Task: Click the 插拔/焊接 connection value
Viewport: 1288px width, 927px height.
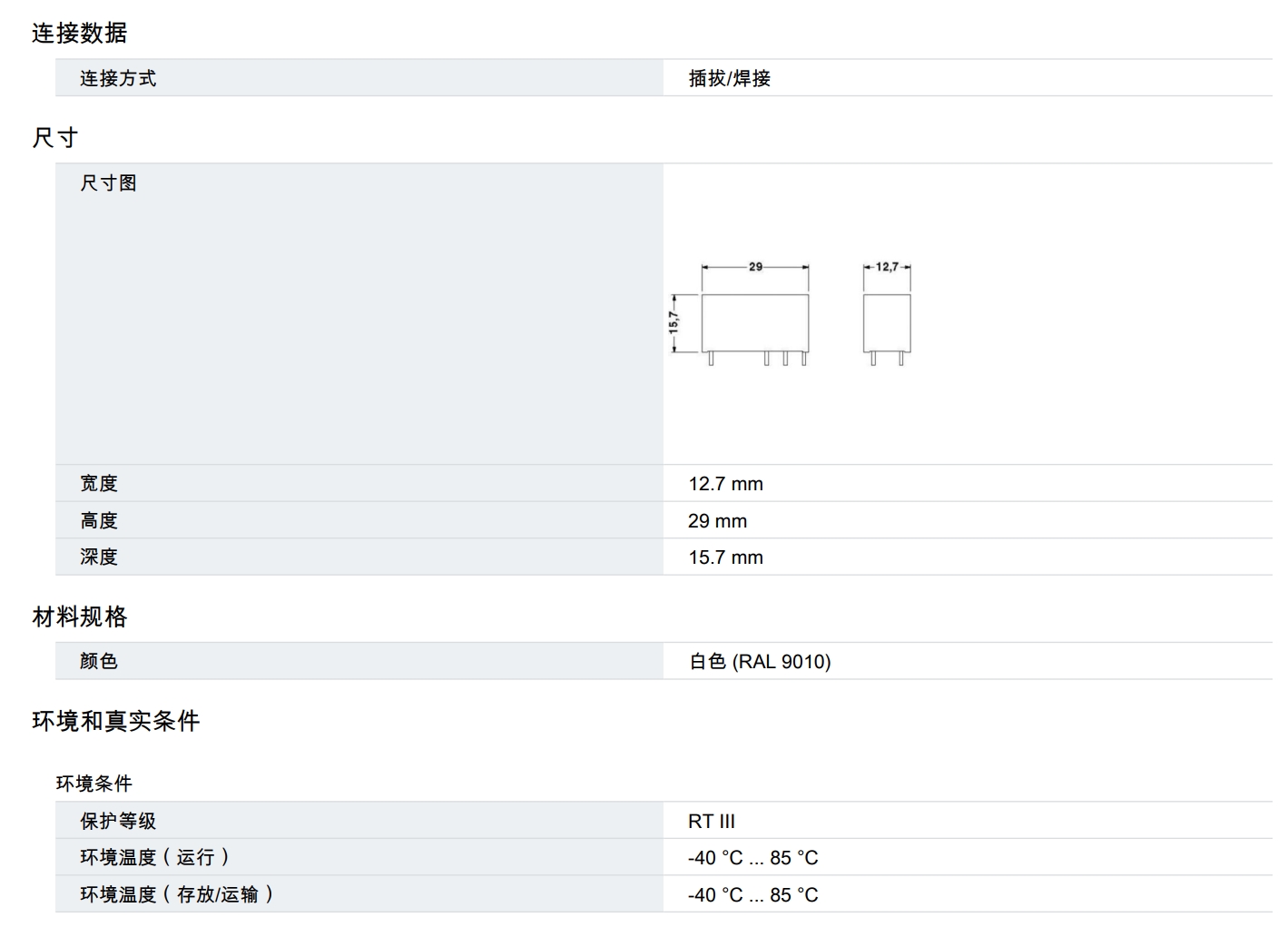Action: point(729,79)
